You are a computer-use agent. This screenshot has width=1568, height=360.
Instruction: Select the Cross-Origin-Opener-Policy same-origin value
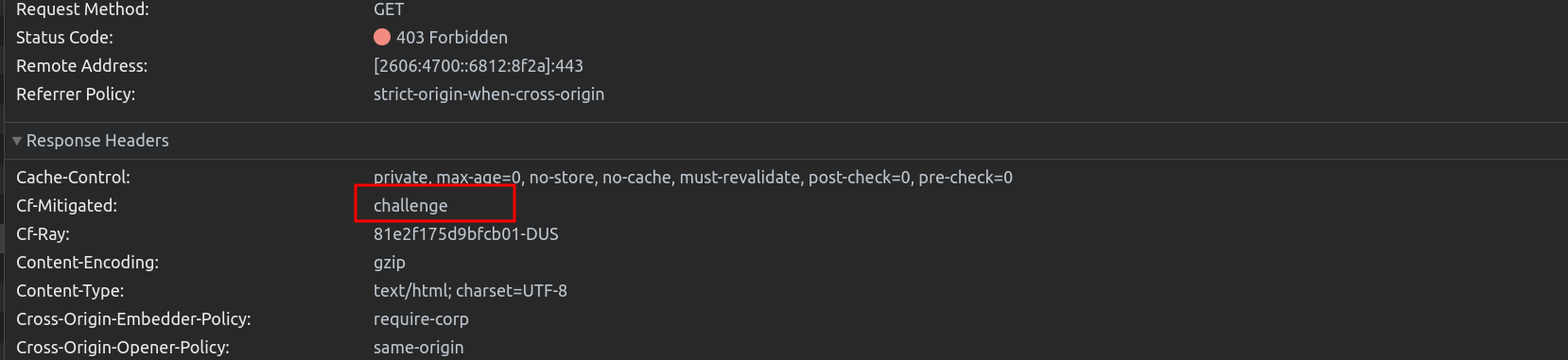point(419,348)
